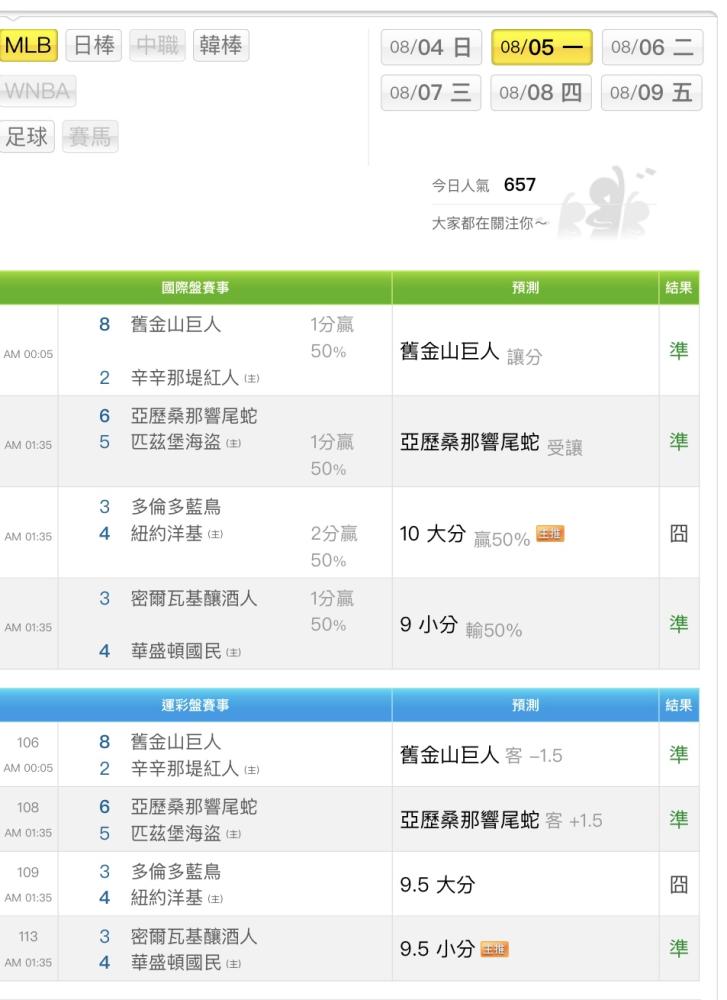Viewport: 727px width, 1000px height.
Task: Click the 9.5 大分 prediction
Action: click(x=437, y=885)
